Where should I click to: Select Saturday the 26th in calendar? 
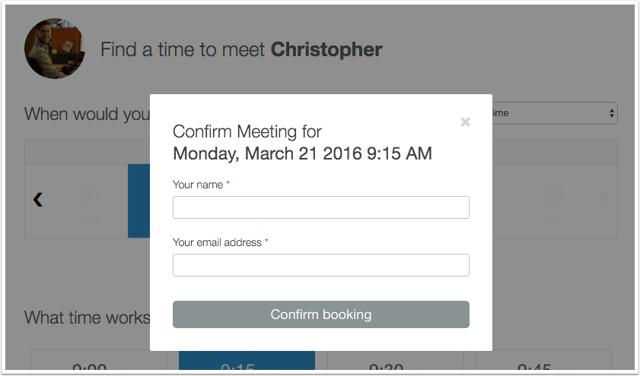[x=553, y=202]
